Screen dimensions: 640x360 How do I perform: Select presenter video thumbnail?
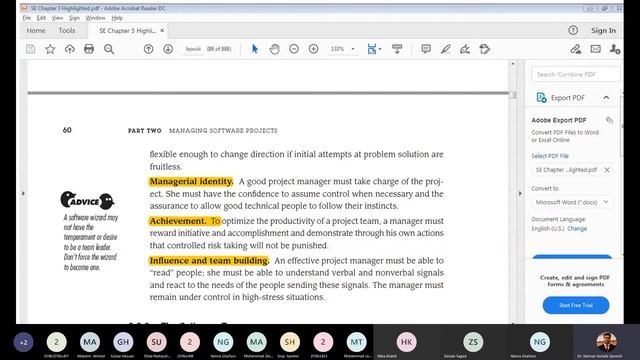(607, 342)
